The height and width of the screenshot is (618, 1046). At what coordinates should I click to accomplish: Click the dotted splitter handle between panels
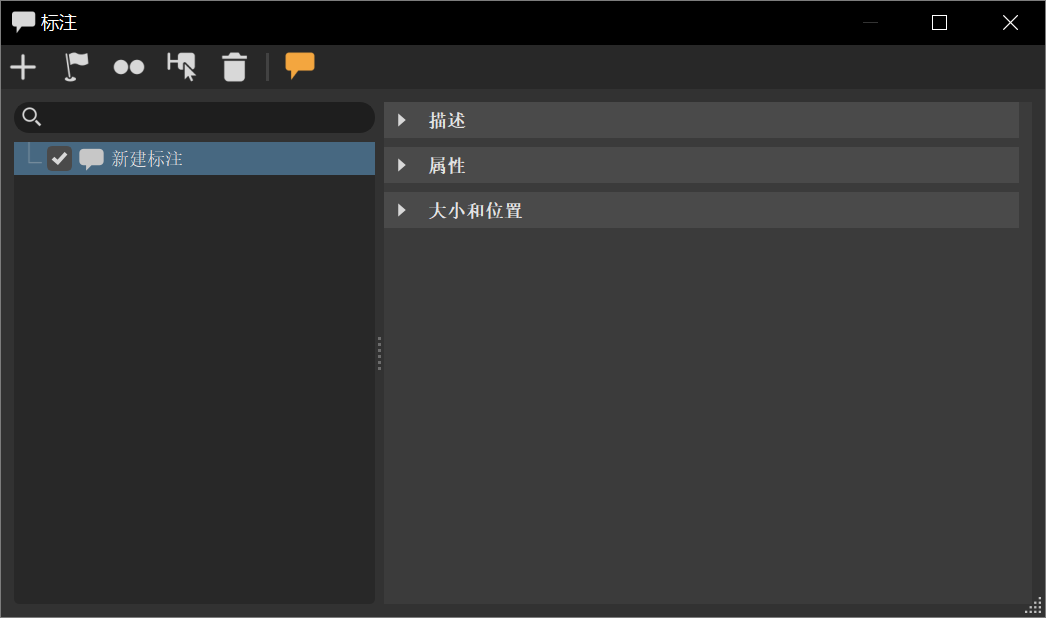tap(379, 353)
